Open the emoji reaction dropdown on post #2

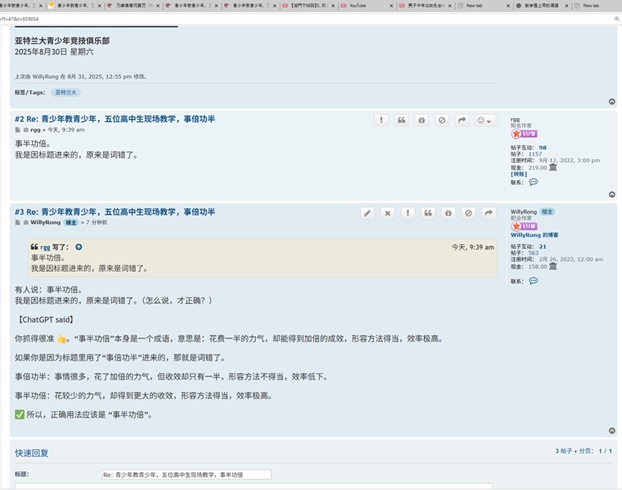click(x=484, y=120)
